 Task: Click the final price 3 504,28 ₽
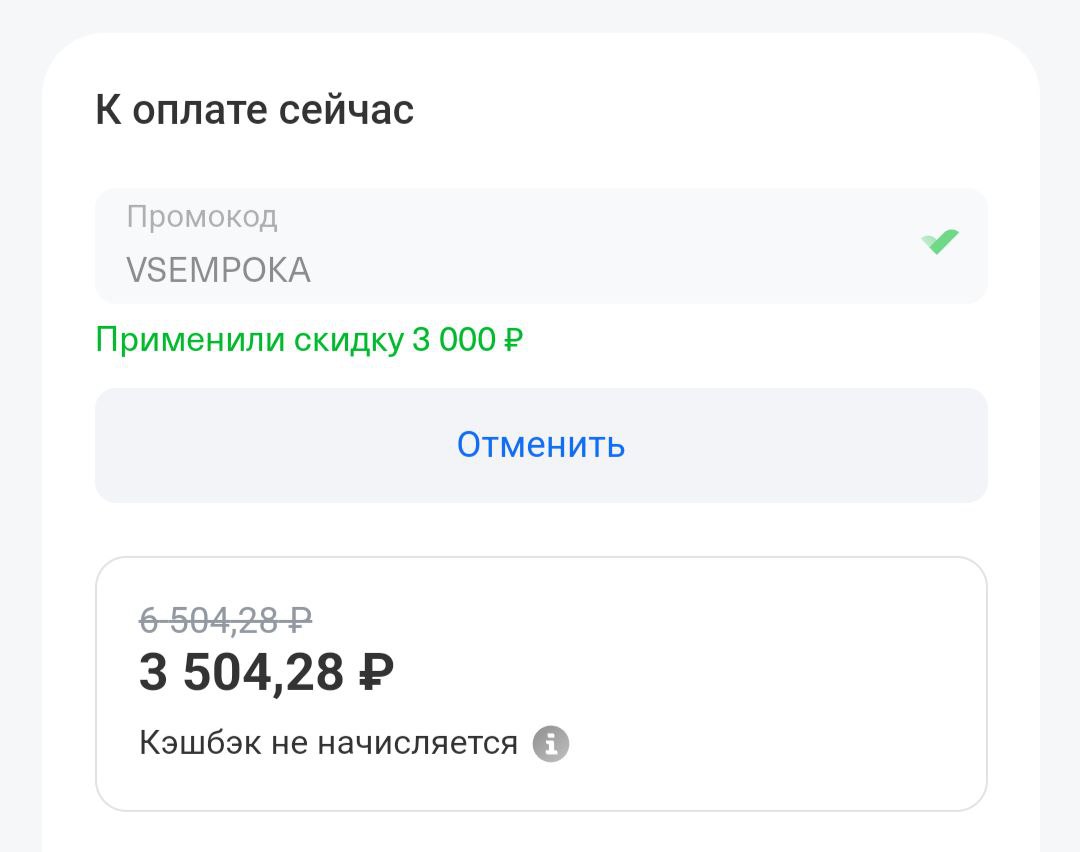pyautogui.click(x=265, y=672)
